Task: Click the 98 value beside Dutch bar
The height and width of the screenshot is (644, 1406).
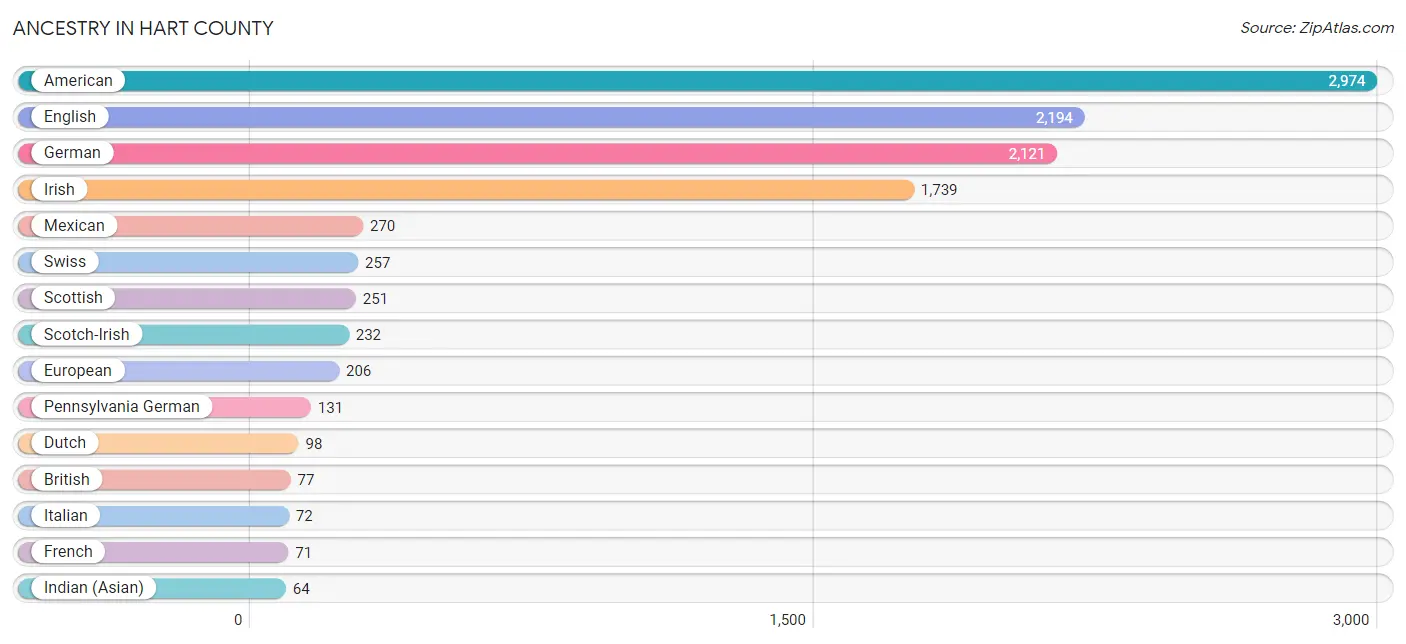Action: (x=314, y=444)
